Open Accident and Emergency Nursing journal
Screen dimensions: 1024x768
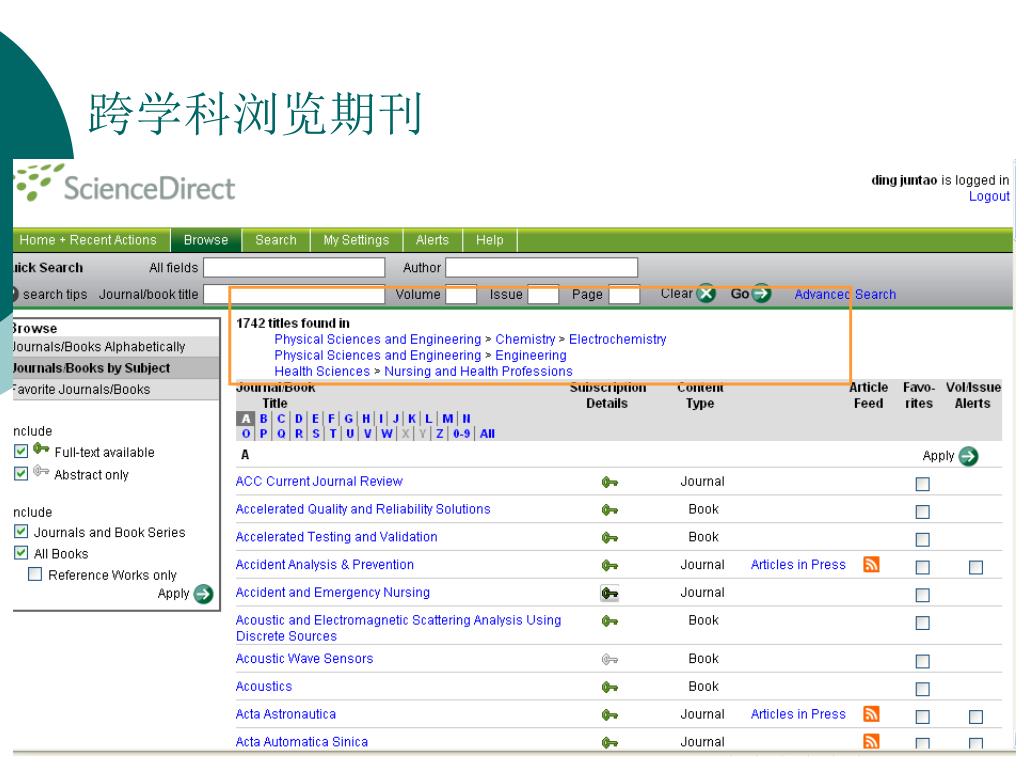(x=332, y=592)
